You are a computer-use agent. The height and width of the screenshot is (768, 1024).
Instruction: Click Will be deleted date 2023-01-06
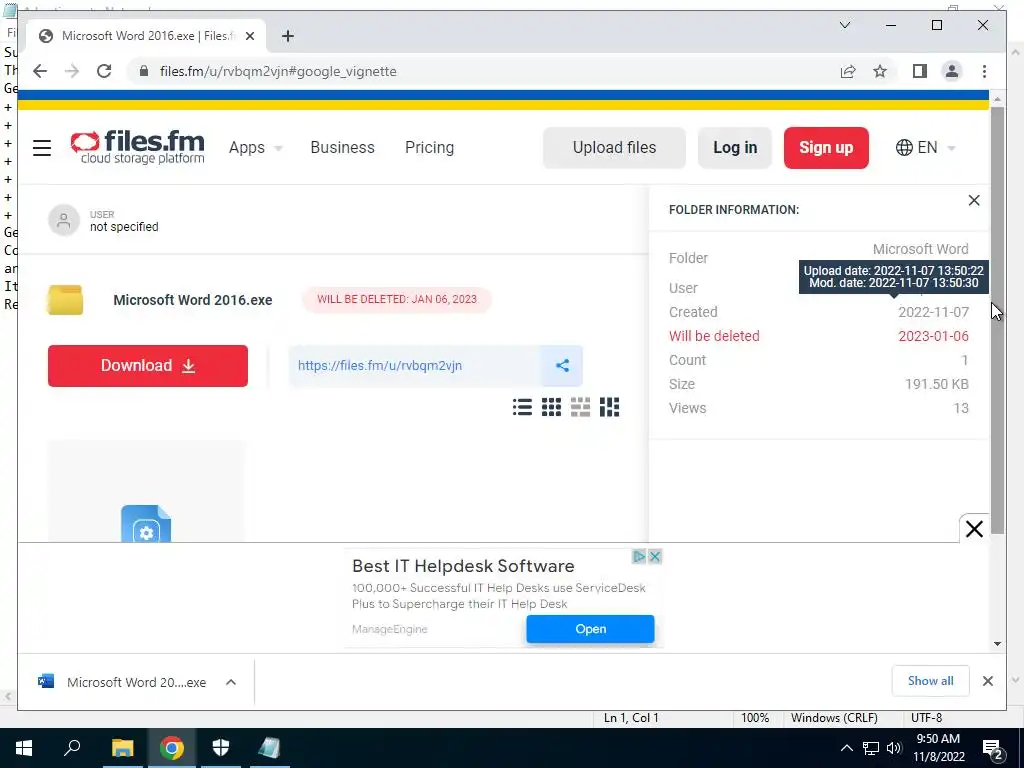coord(933,336)
